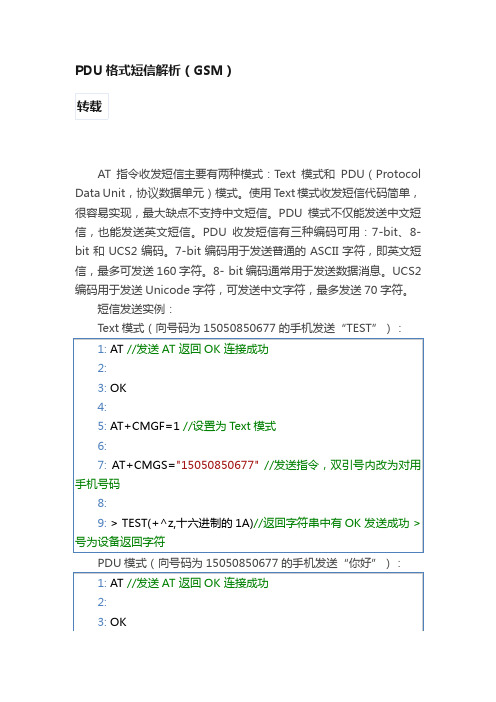Click OK on line 3 of first code box
The height and width of the screenshot is (702, 496).
(x=118, y=388)
